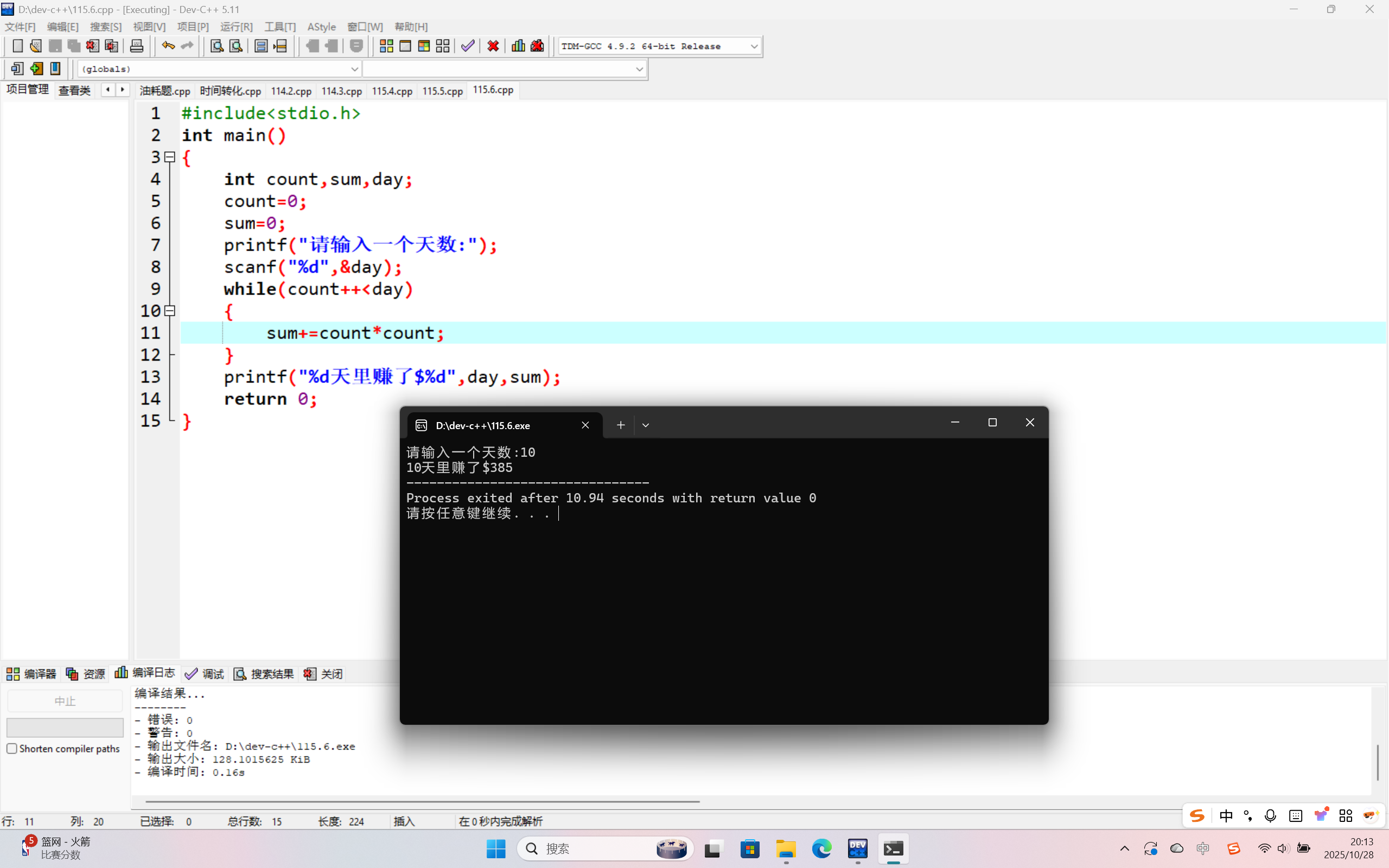Click the Print toolbar icon
1389x868 pixels.
(137, 46)
